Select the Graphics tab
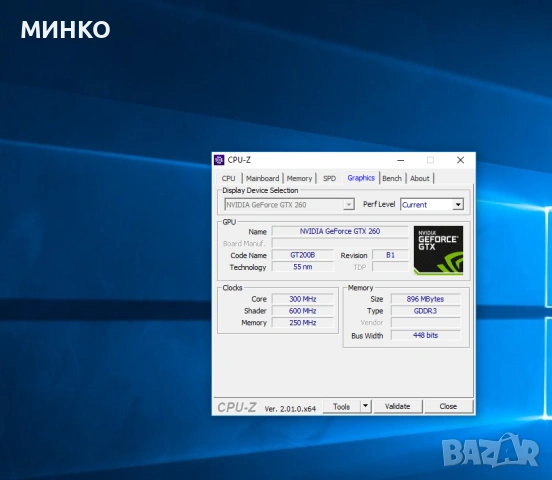Screen dimensions: 552x480 361,178
